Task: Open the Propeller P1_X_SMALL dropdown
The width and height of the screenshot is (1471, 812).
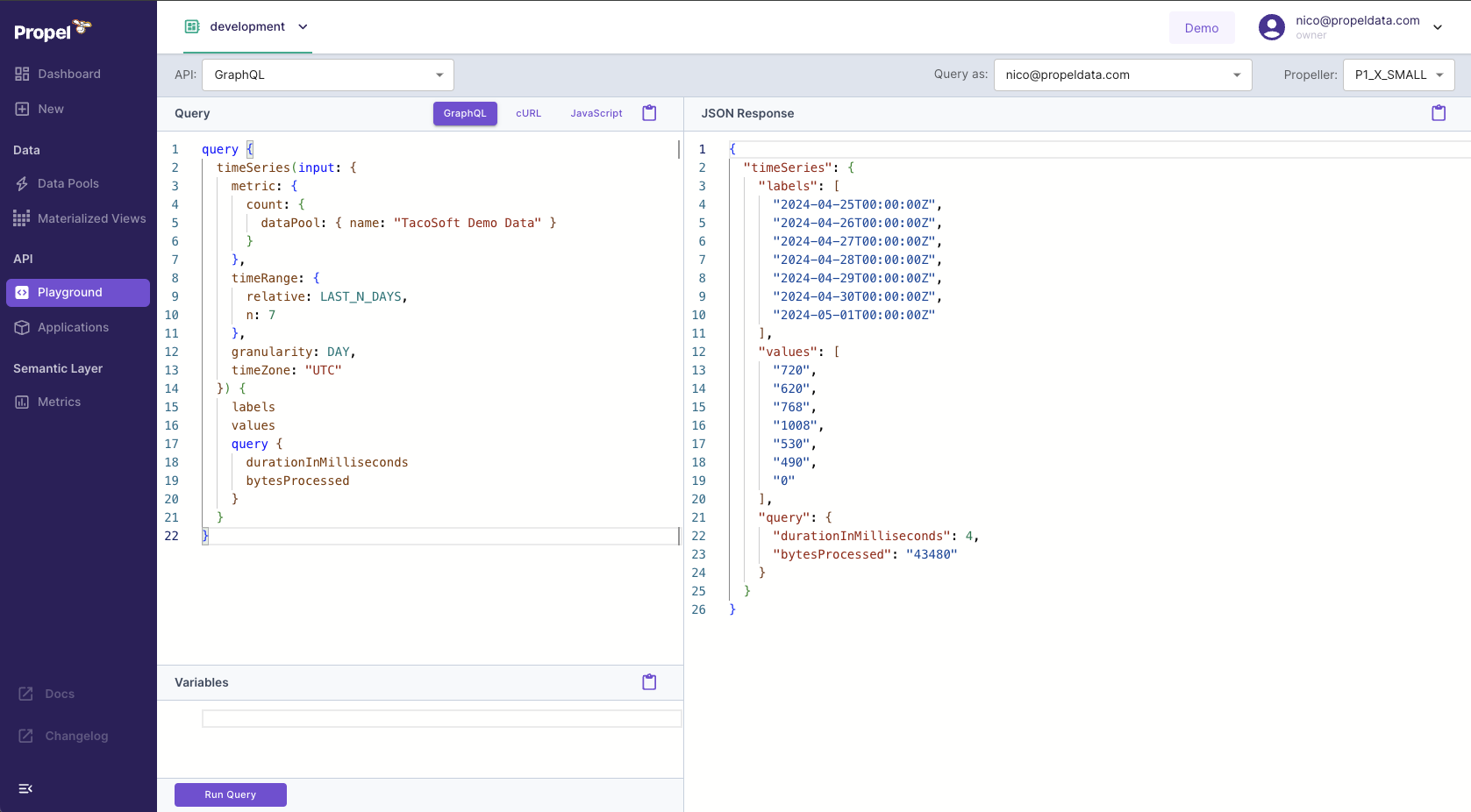Action: click(1398, 75)
